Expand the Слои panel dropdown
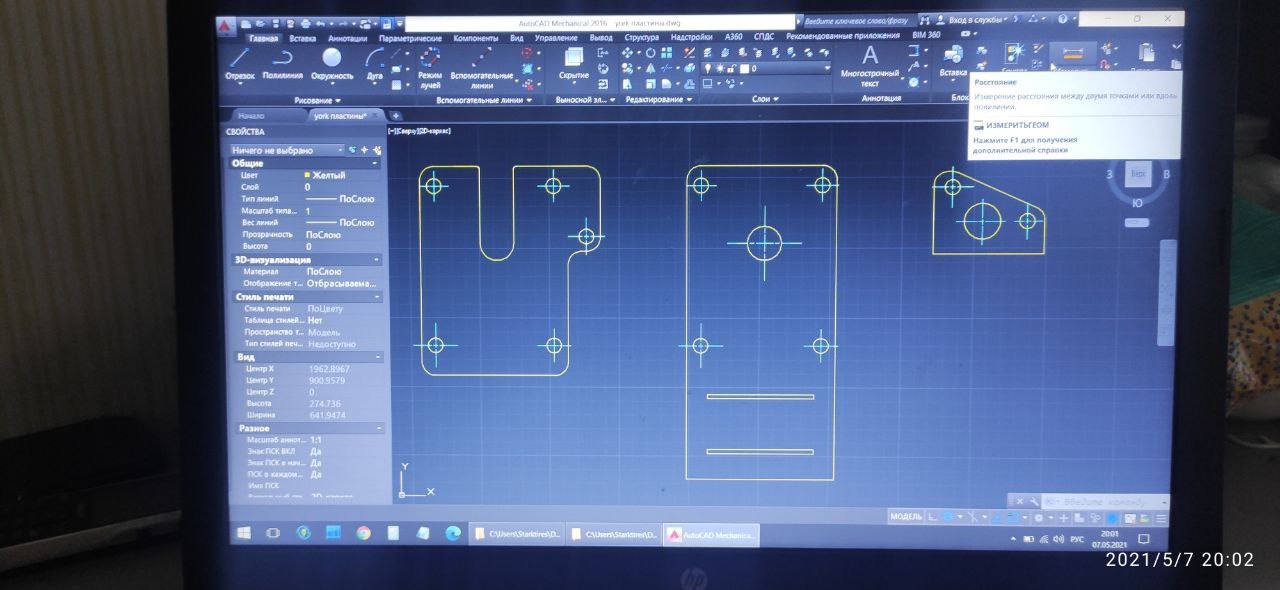 pyautogui.click(x=765, y=99)
